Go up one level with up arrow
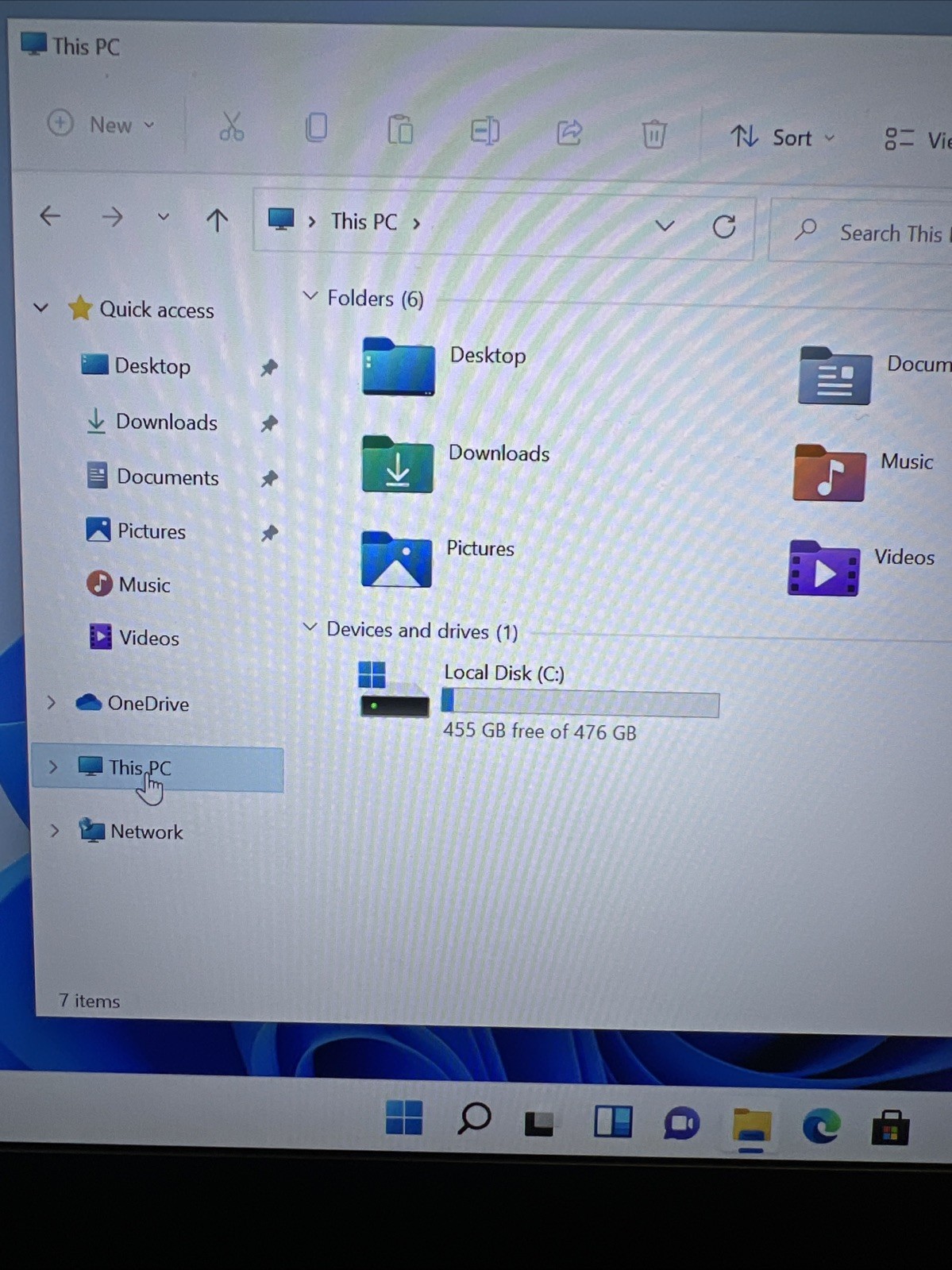 click(x=217, y=219)
